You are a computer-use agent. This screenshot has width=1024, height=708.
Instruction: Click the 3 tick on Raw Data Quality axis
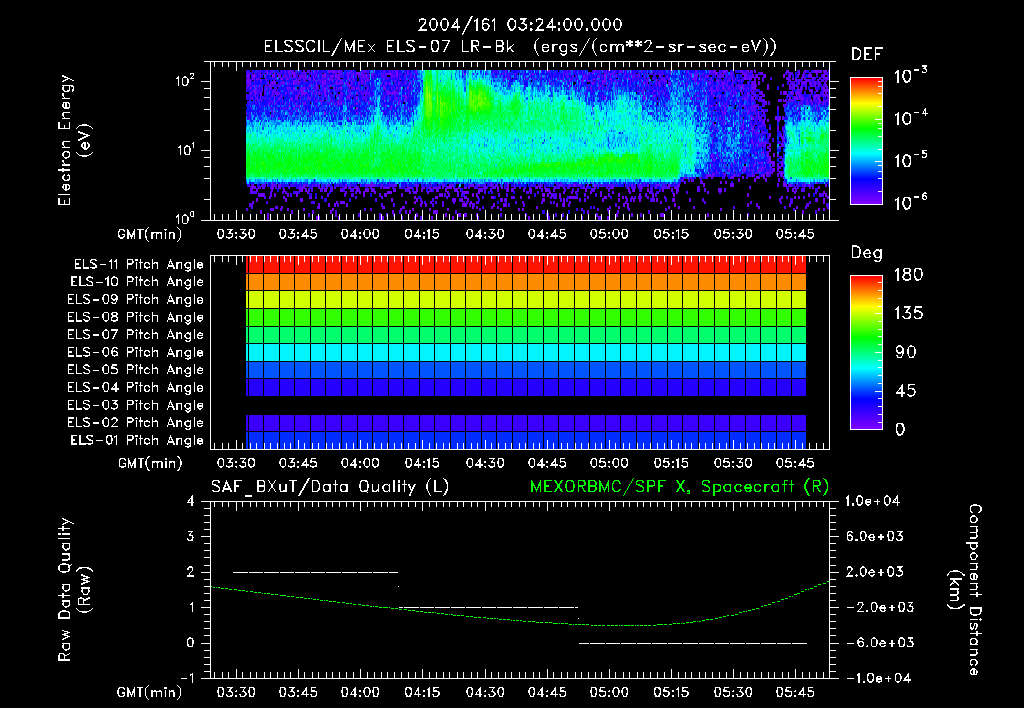[191, 536]
